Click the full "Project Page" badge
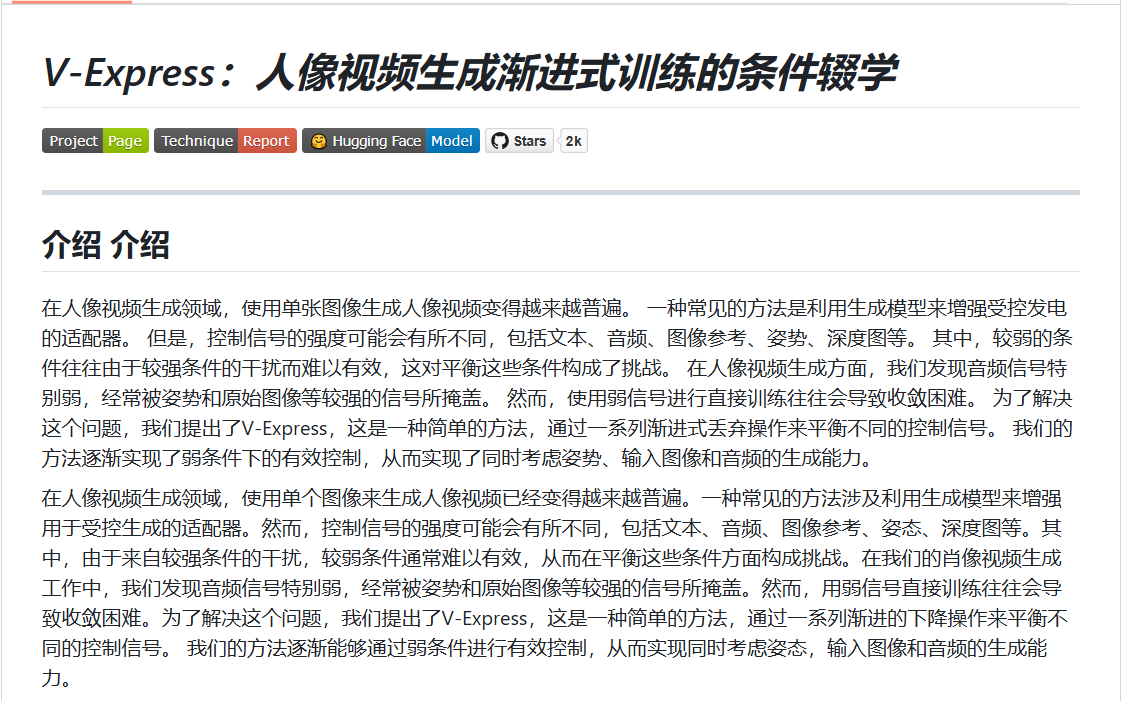This screenshot has height=701, width=1131. [x=95, y=140]
